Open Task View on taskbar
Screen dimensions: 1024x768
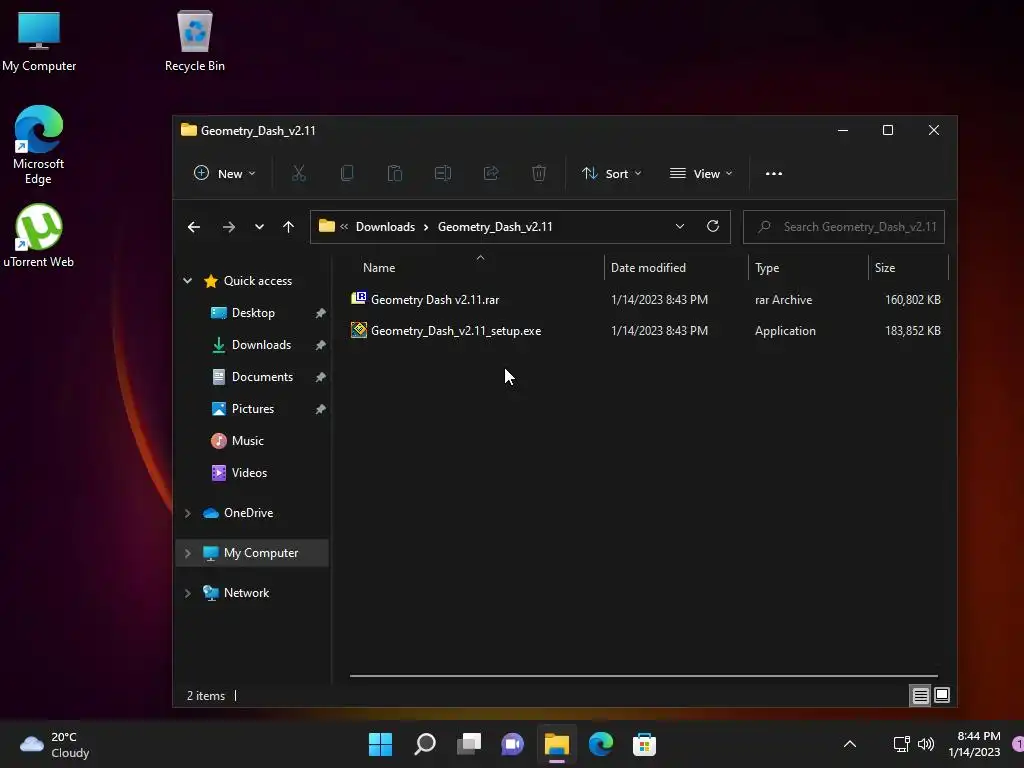click(x=469, y=744)
